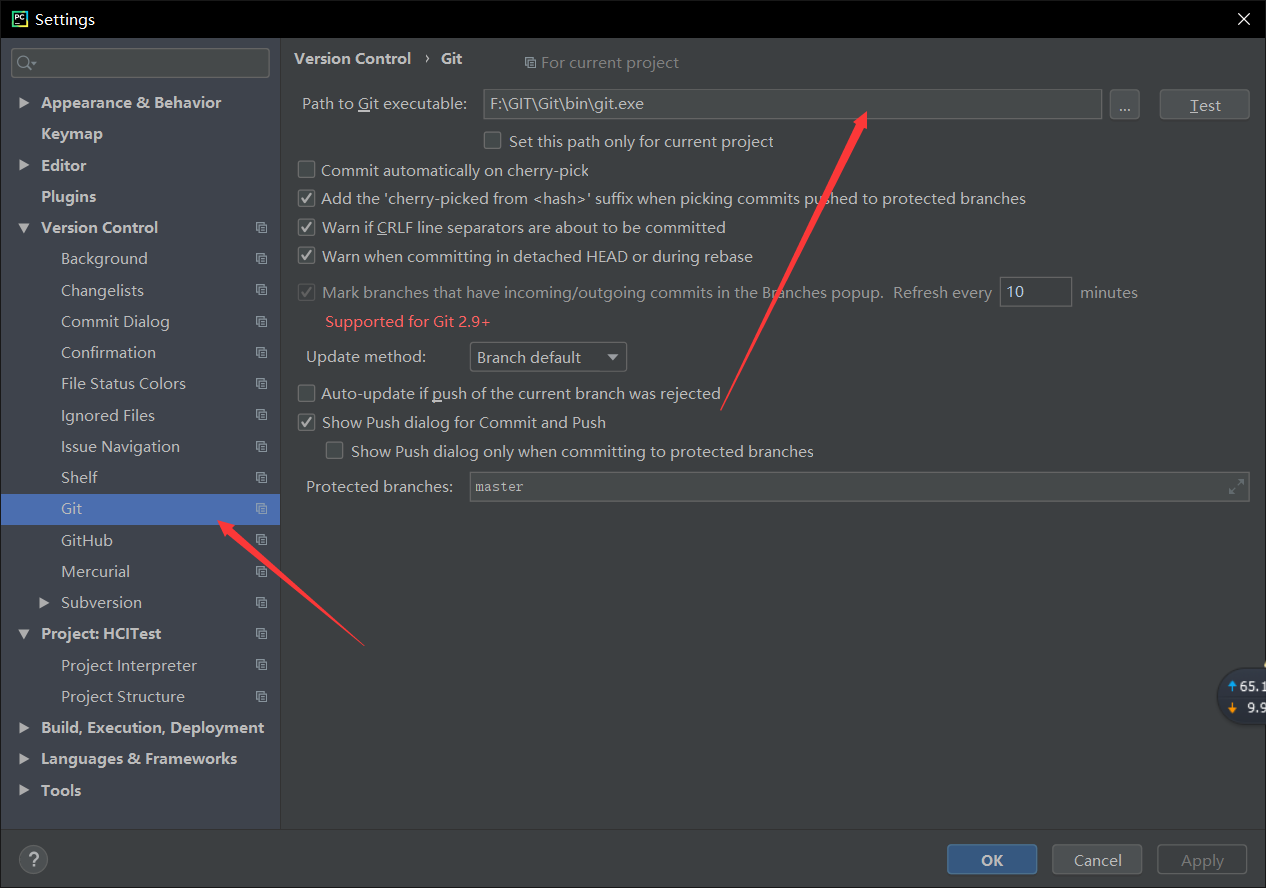Toggle Mark branches with incoming/outgoing commits
The image size is (1266, 888).
pyautogui.click(x=306, y=293)
